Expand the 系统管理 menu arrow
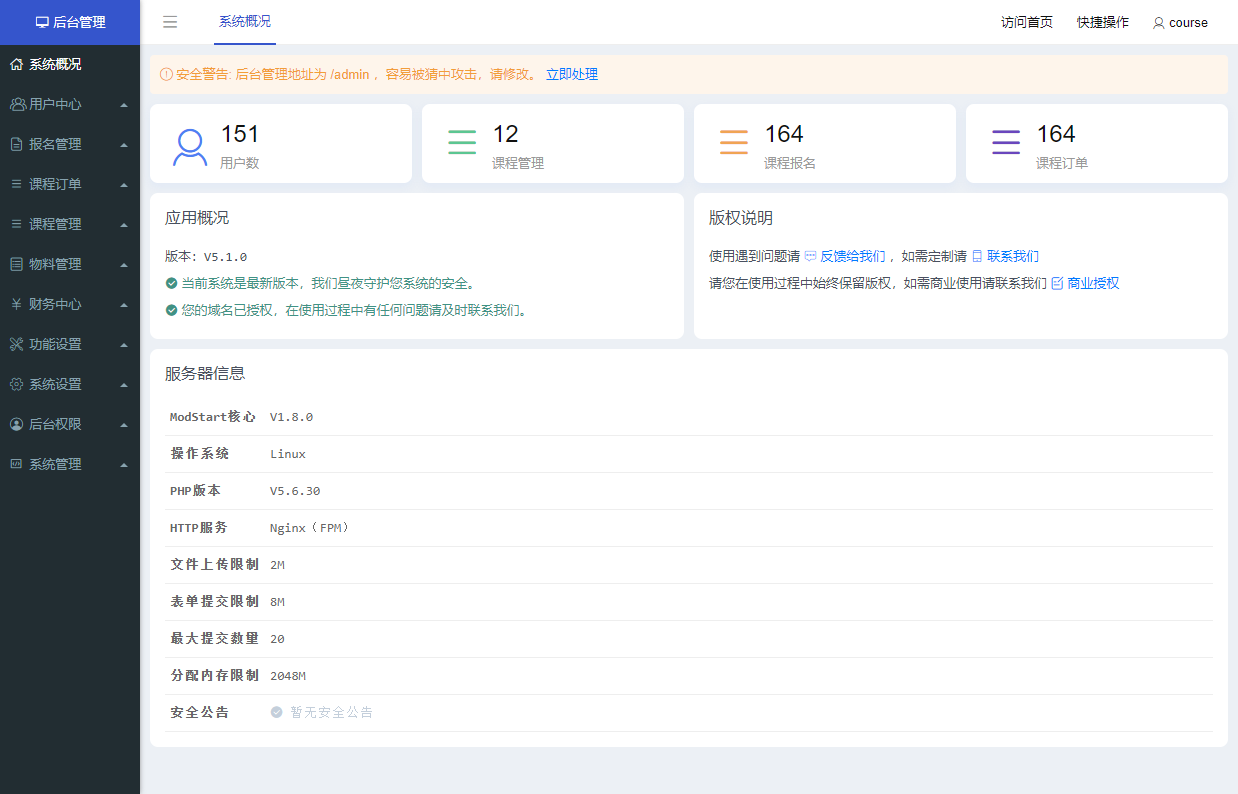Image resolution: width=1238 pixels, height=794 pixels. pyautogui.click(x=124, y=465)
